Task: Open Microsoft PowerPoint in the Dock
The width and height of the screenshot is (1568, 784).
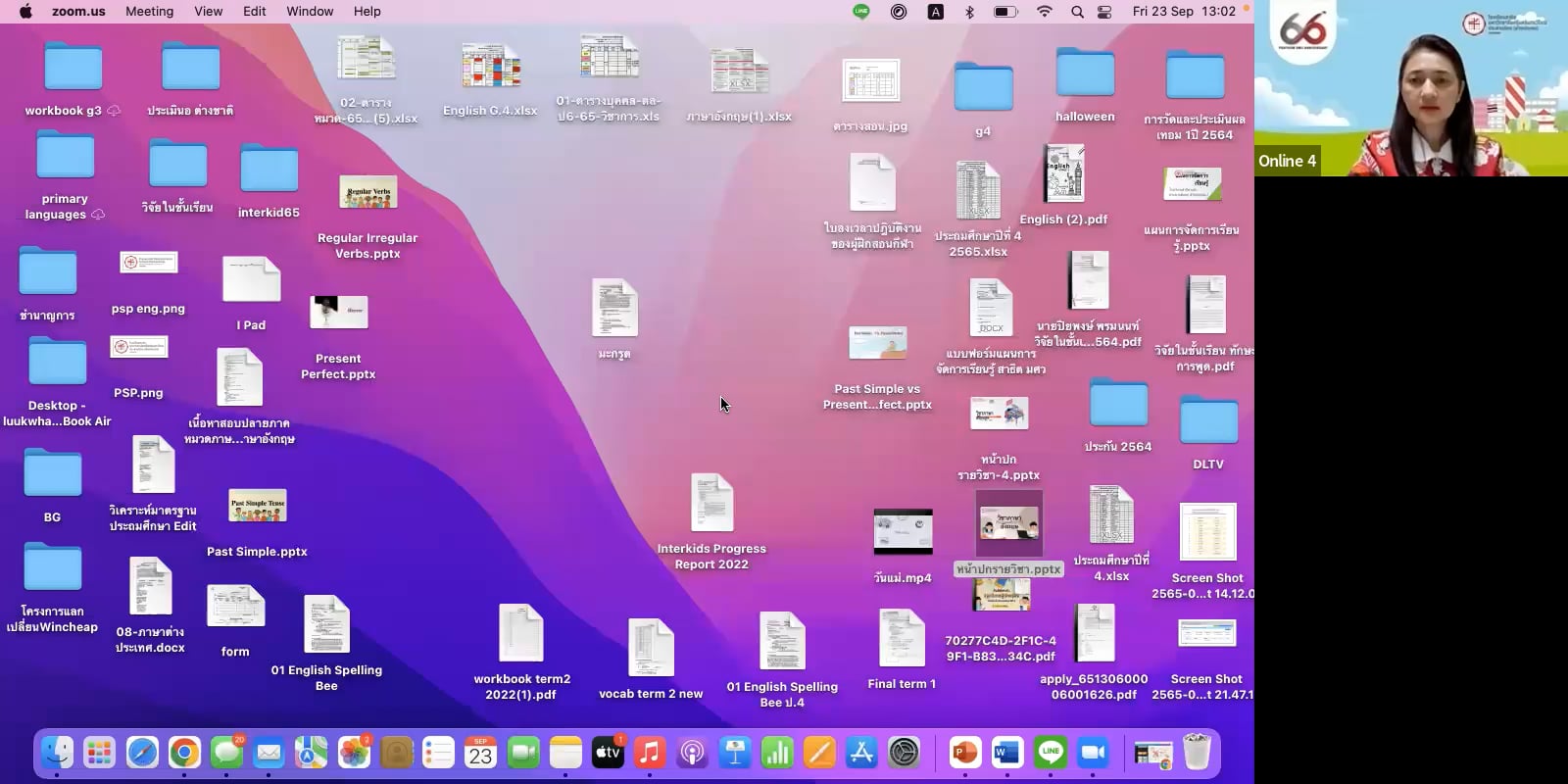Action: pyautogui.click(x=965, y=753)
